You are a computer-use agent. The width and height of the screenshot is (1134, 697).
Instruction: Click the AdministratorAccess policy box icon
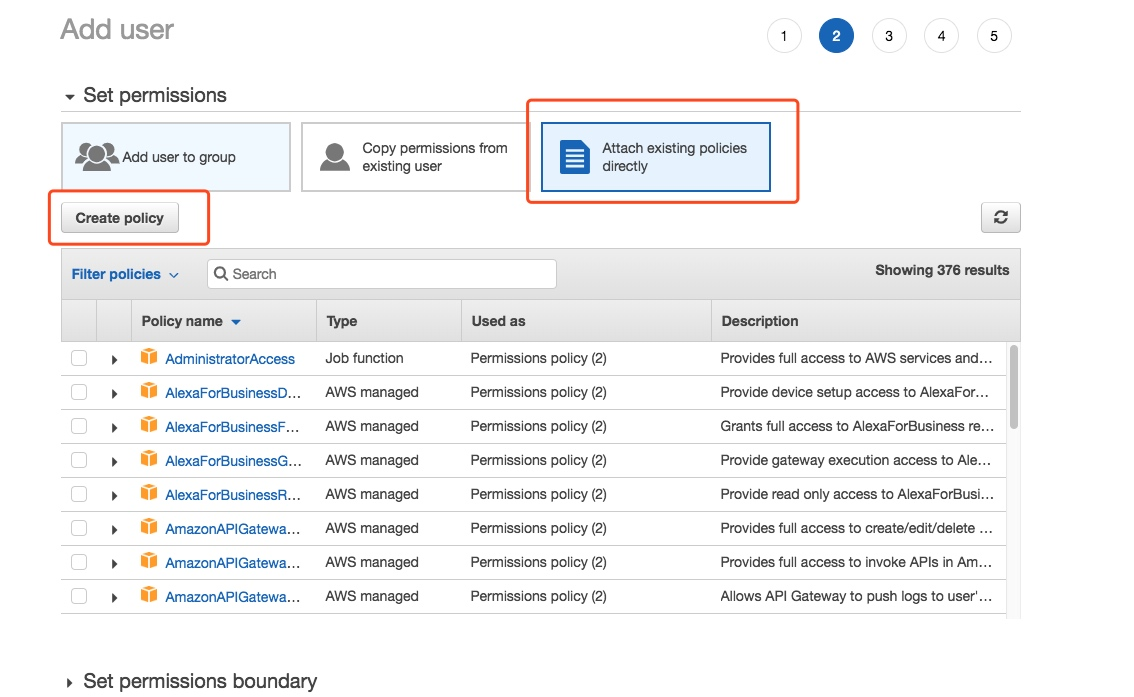pos(149,356)
